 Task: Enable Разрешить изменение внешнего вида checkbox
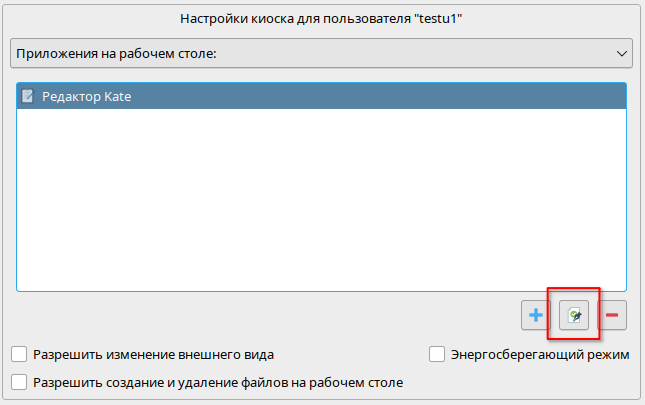coord(19,354)
